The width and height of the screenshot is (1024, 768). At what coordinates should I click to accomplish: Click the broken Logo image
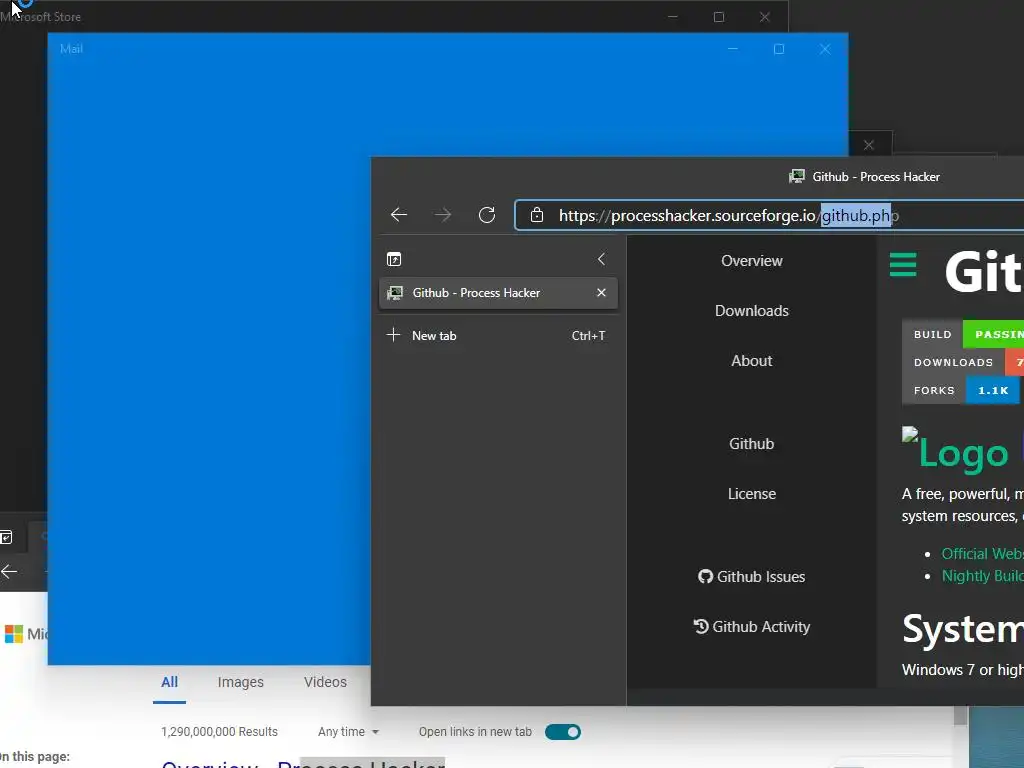[x=955, y=449]
